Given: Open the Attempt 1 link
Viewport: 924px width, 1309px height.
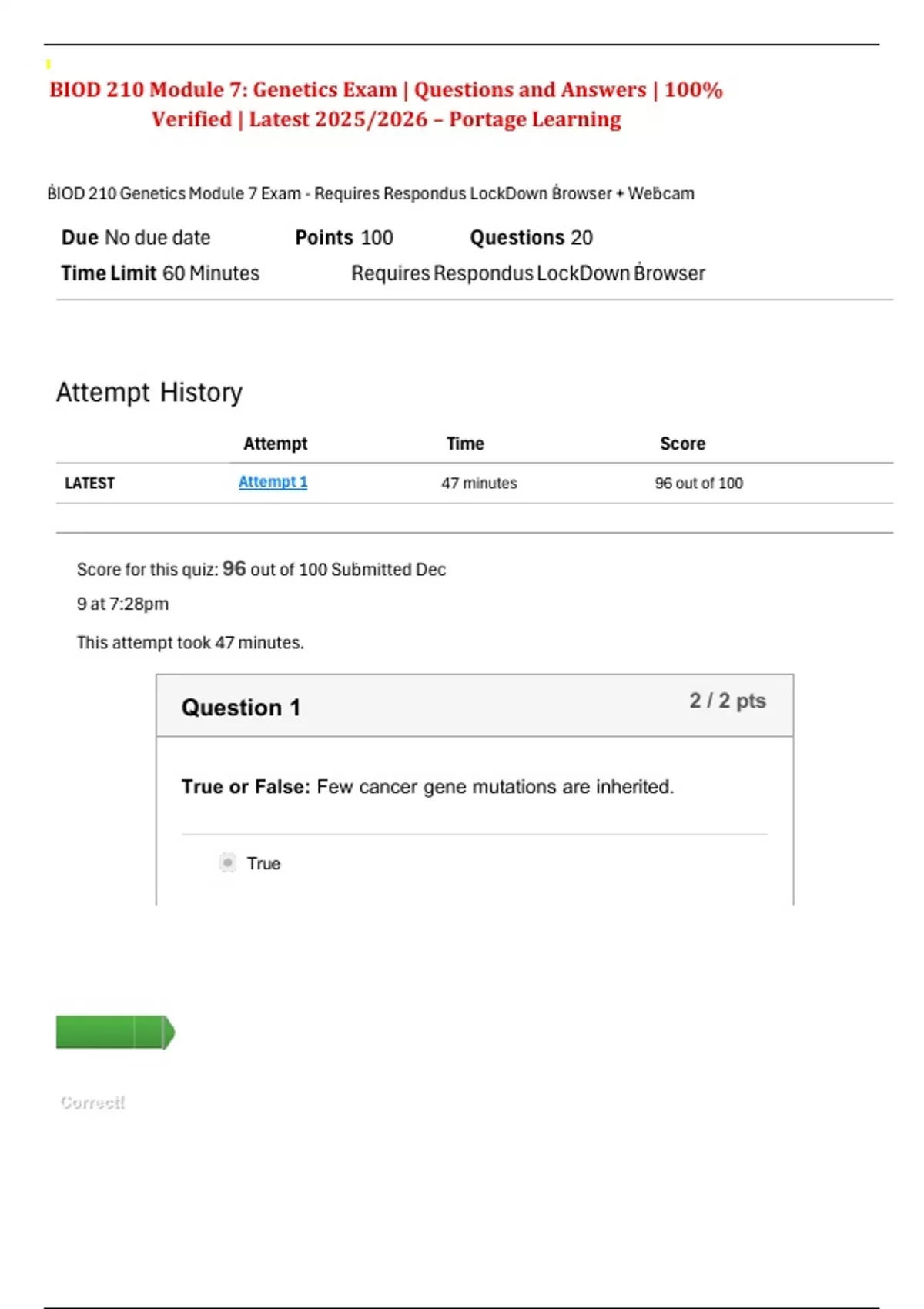Looking at the screenshot, I should click(273, 482).
